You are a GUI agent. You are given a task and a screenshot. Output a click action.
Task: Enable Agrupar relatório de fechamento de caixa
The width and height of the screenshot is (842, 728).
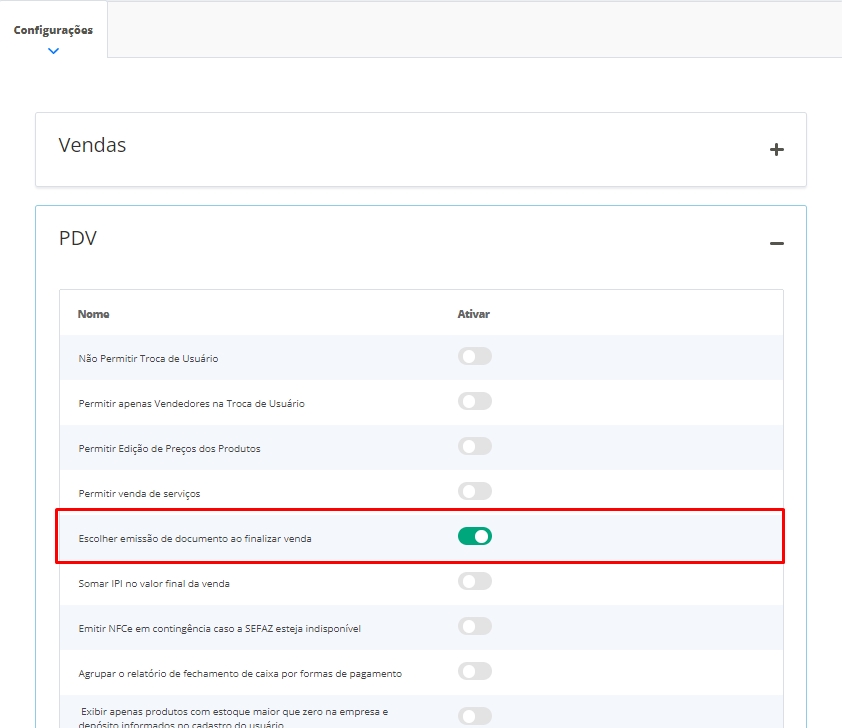coord(475,671)
